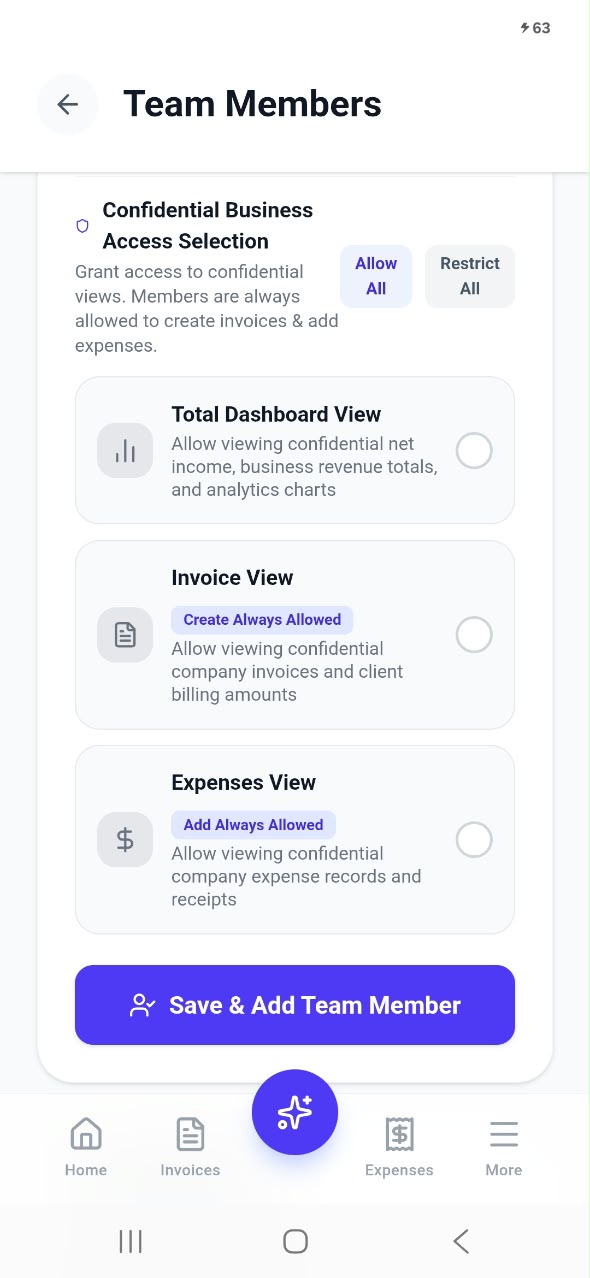This screenshot has height=1278, width=590.
Task: Open the Home tab label
Action: click(86, 1170)
